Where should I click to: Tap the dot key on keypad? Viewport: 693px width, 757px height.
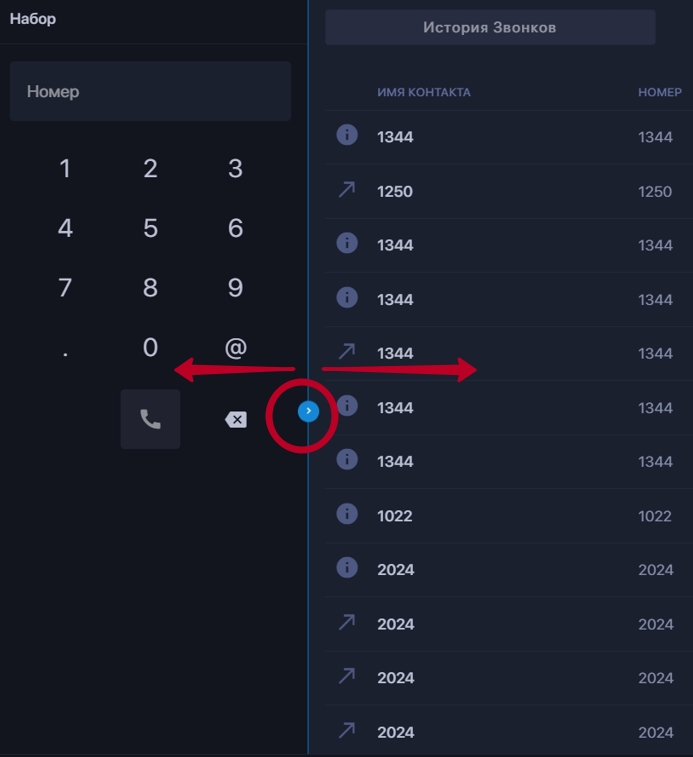click(65, 354)
